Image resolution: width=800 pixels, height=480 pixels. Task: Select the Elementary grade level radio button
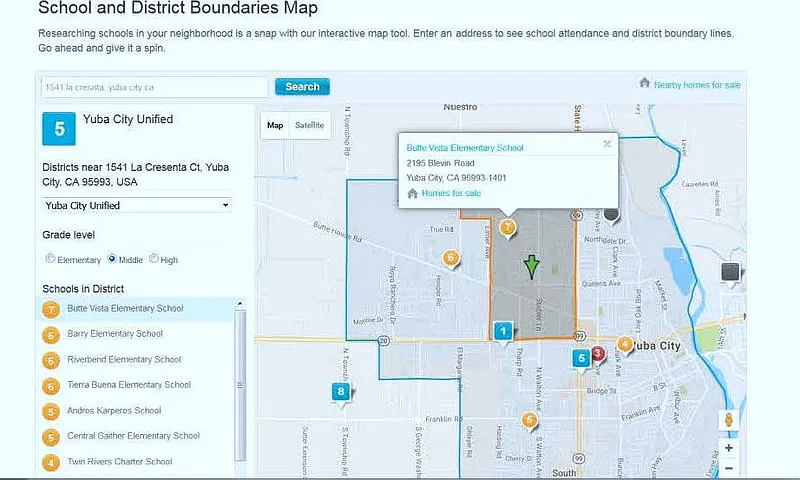tap(50, 259)
